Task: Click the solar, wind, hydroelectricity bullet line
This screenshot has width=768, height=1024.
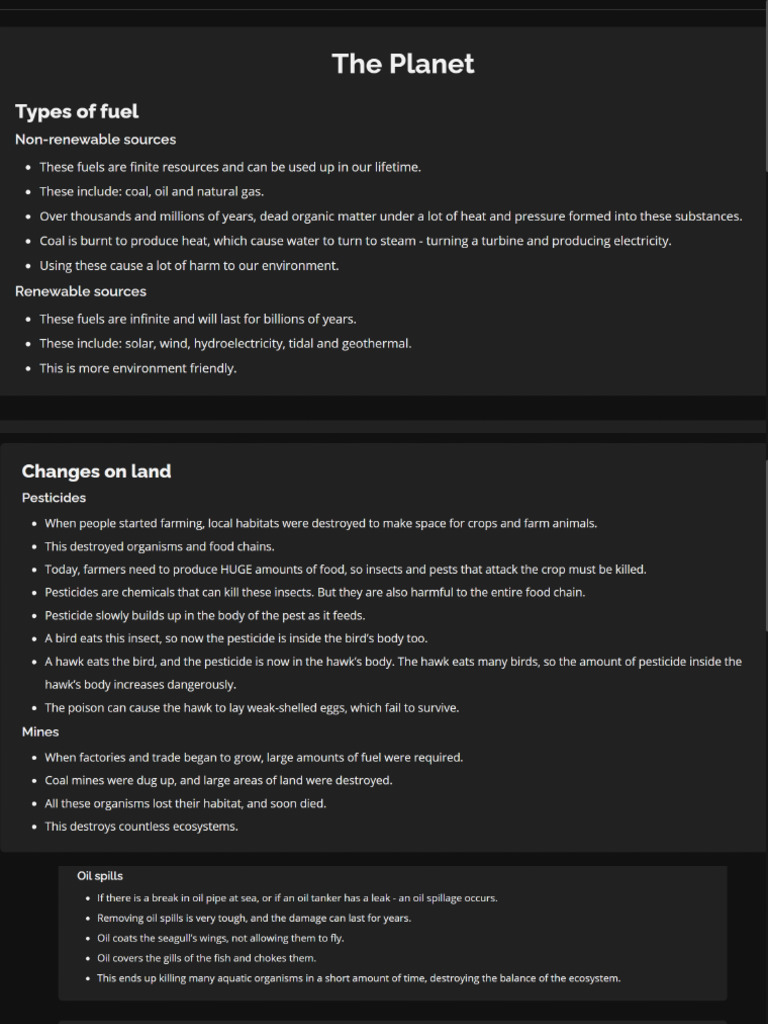Action: (x=225, y=344)
